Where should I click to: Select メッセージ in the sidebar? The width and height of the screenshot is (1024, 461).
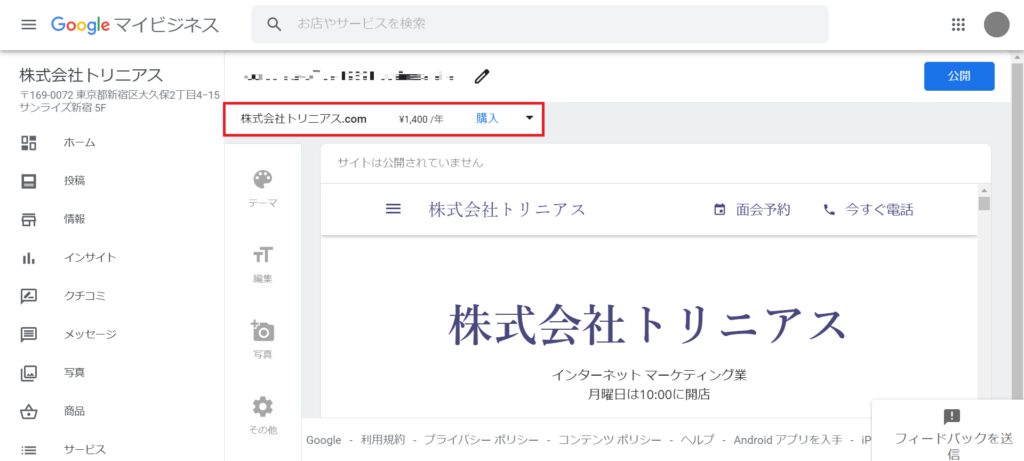(90, 335)
